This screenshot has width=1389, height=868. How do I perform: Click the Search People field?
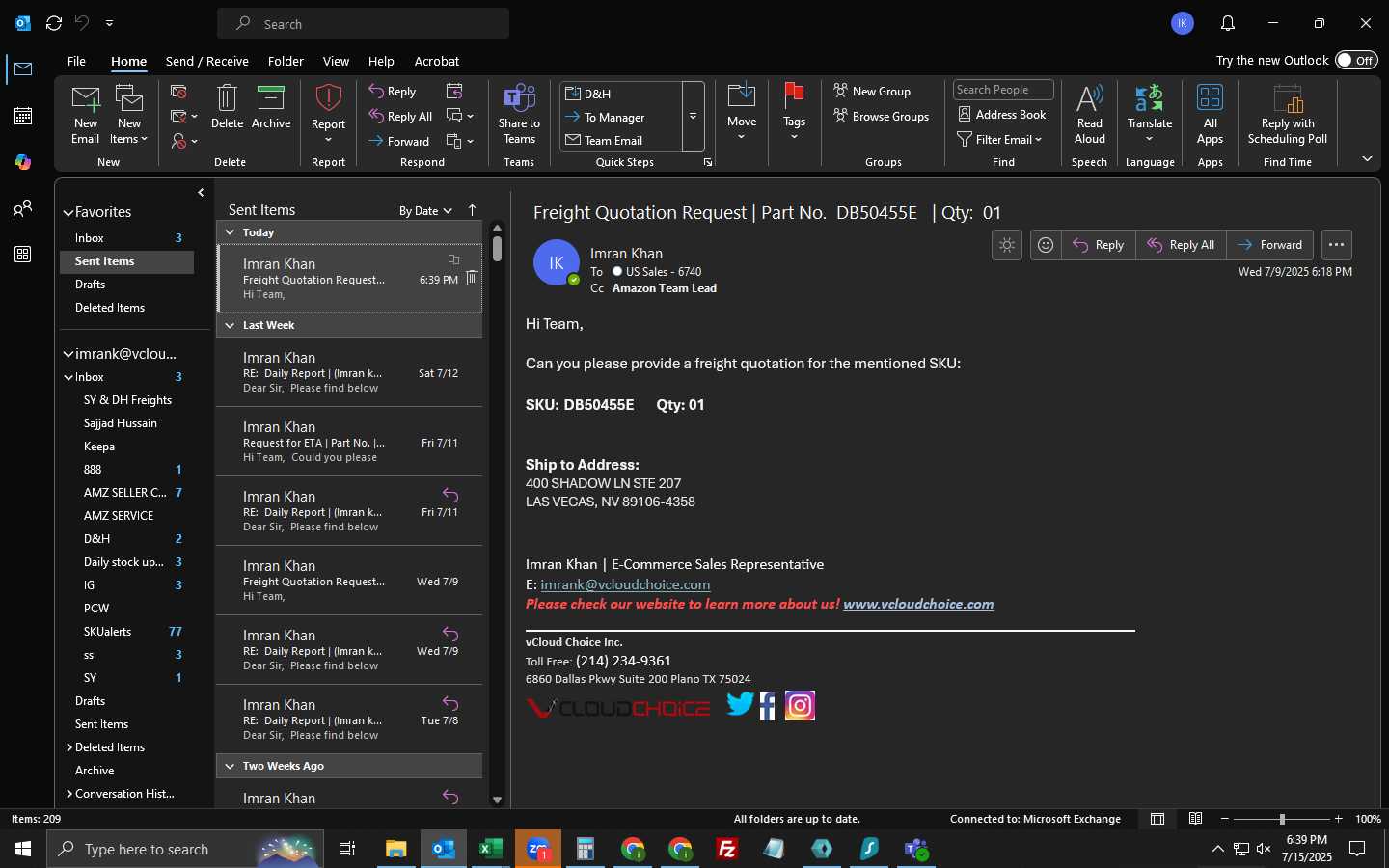tap(1003, 90)
